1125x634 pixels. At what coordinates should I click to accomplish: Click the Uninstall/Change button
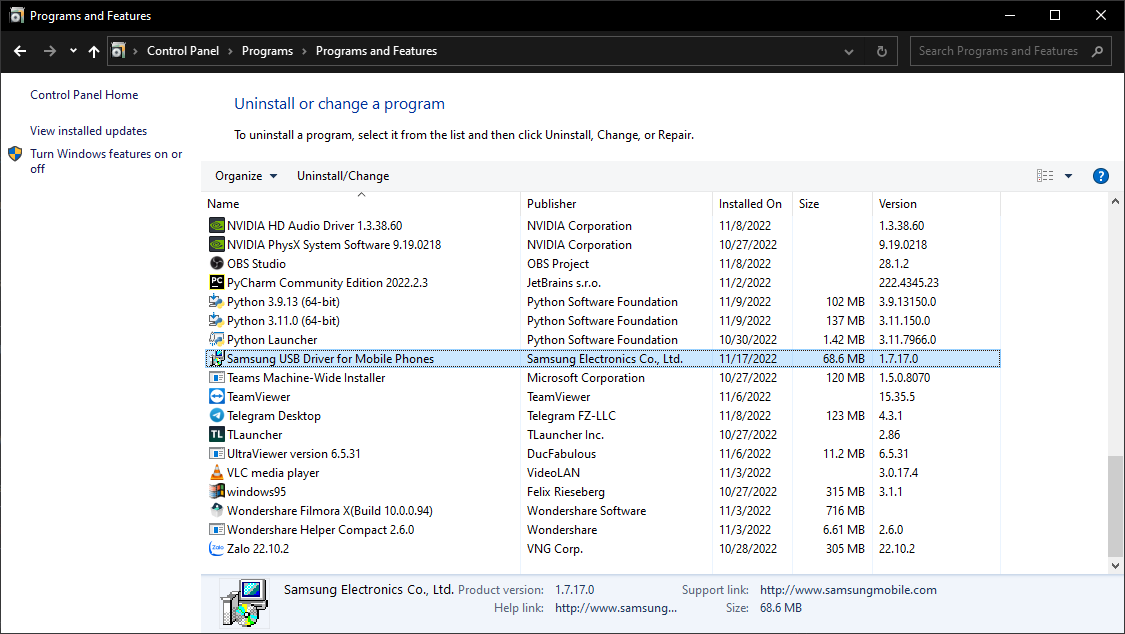[x=343, y=176]
